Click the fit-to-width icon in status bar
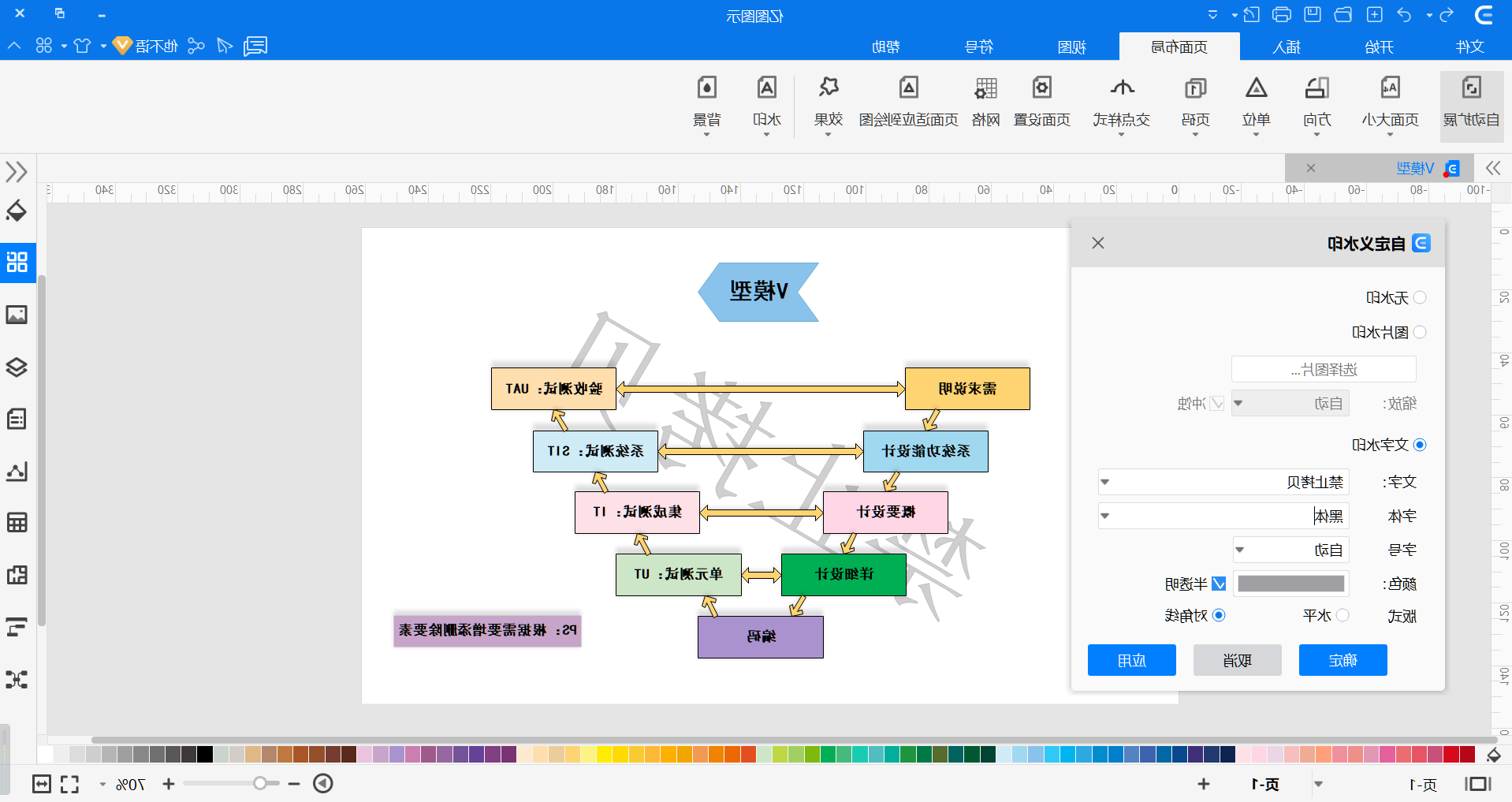This screenshot has width=1512, height=802. 42,784
